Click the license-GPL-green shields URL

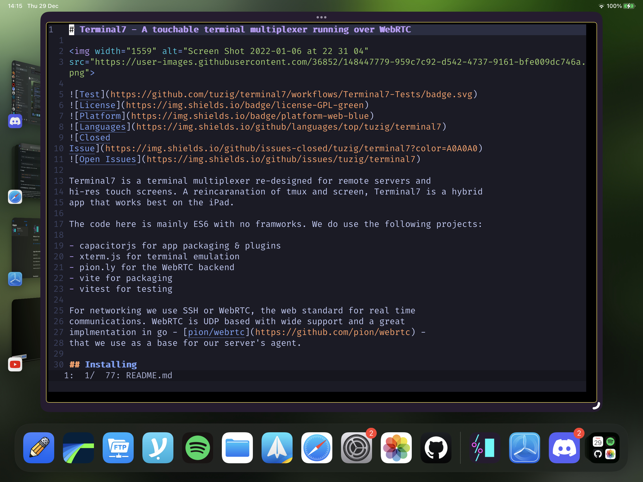coord(244,105)
